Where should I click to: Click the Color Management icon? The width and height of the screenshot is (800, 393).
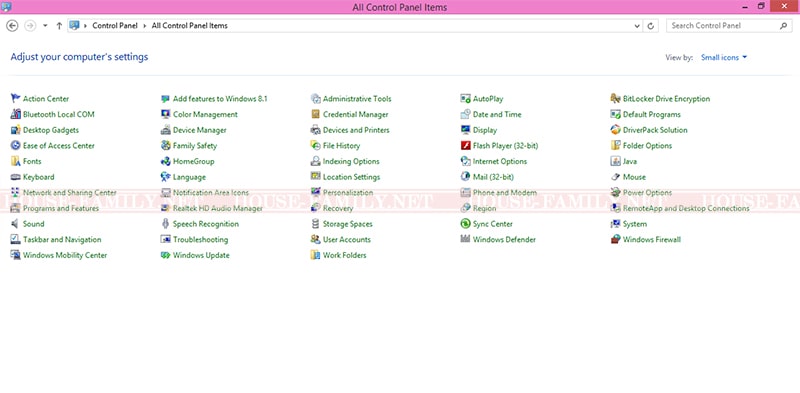click(x=165, y=114)
